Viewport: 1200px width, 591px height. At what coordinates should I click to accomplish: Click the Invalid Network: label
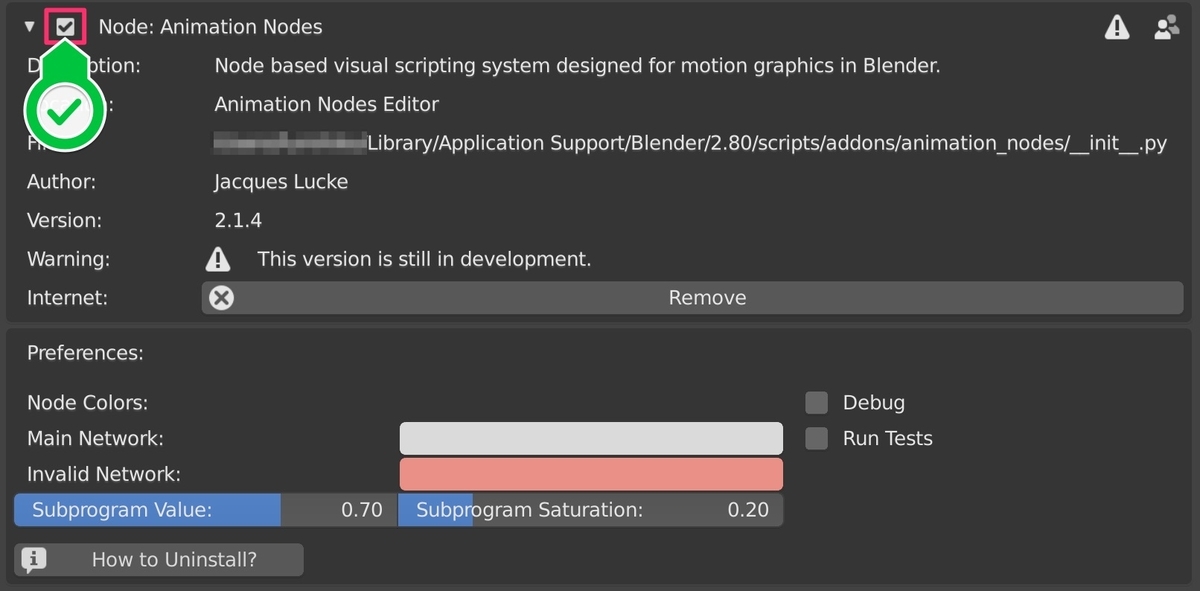(104, 474)
